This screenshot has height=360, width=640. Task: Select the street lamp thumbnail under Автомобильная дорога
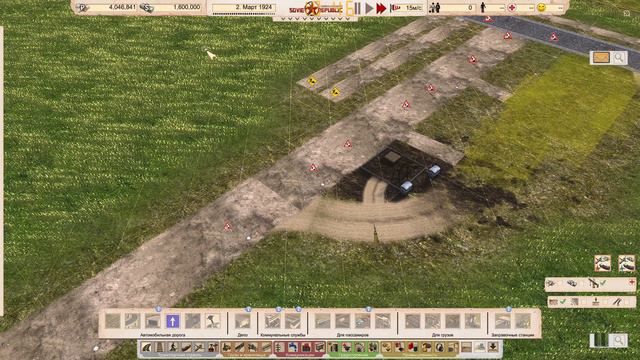[x=213, y=321]
